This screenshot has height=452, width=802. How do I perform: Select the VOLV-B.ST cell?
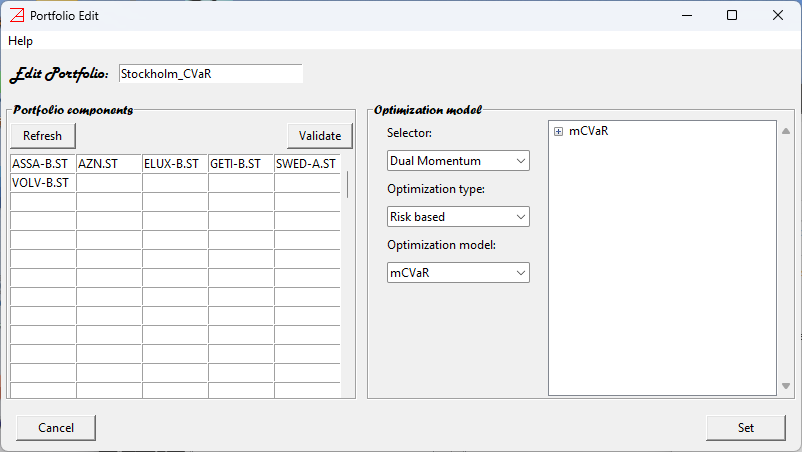click(43, 183)
